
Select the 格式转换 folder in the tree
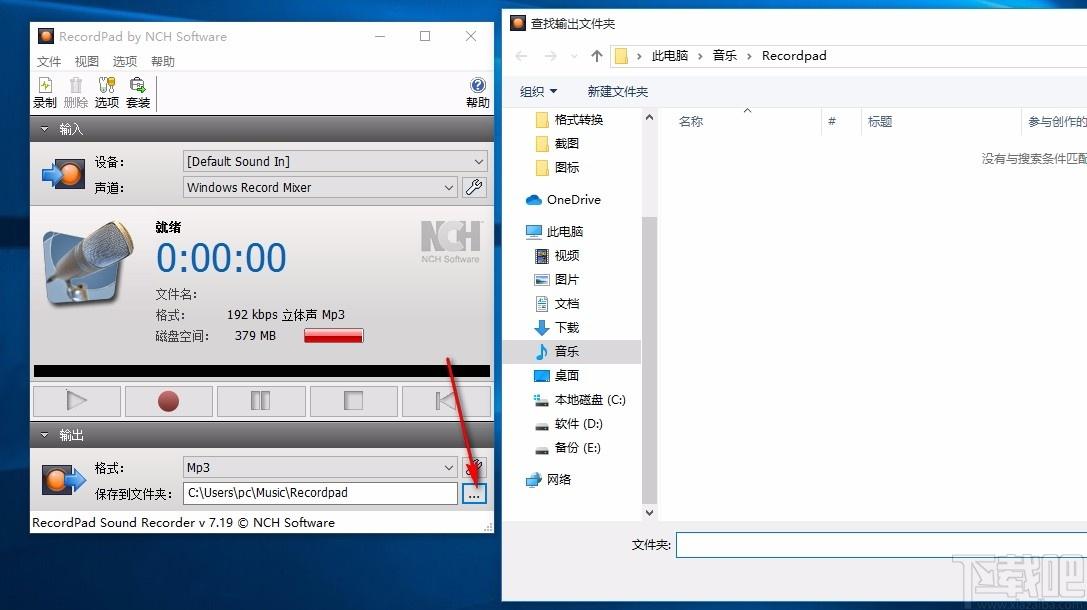pos(570,120)
